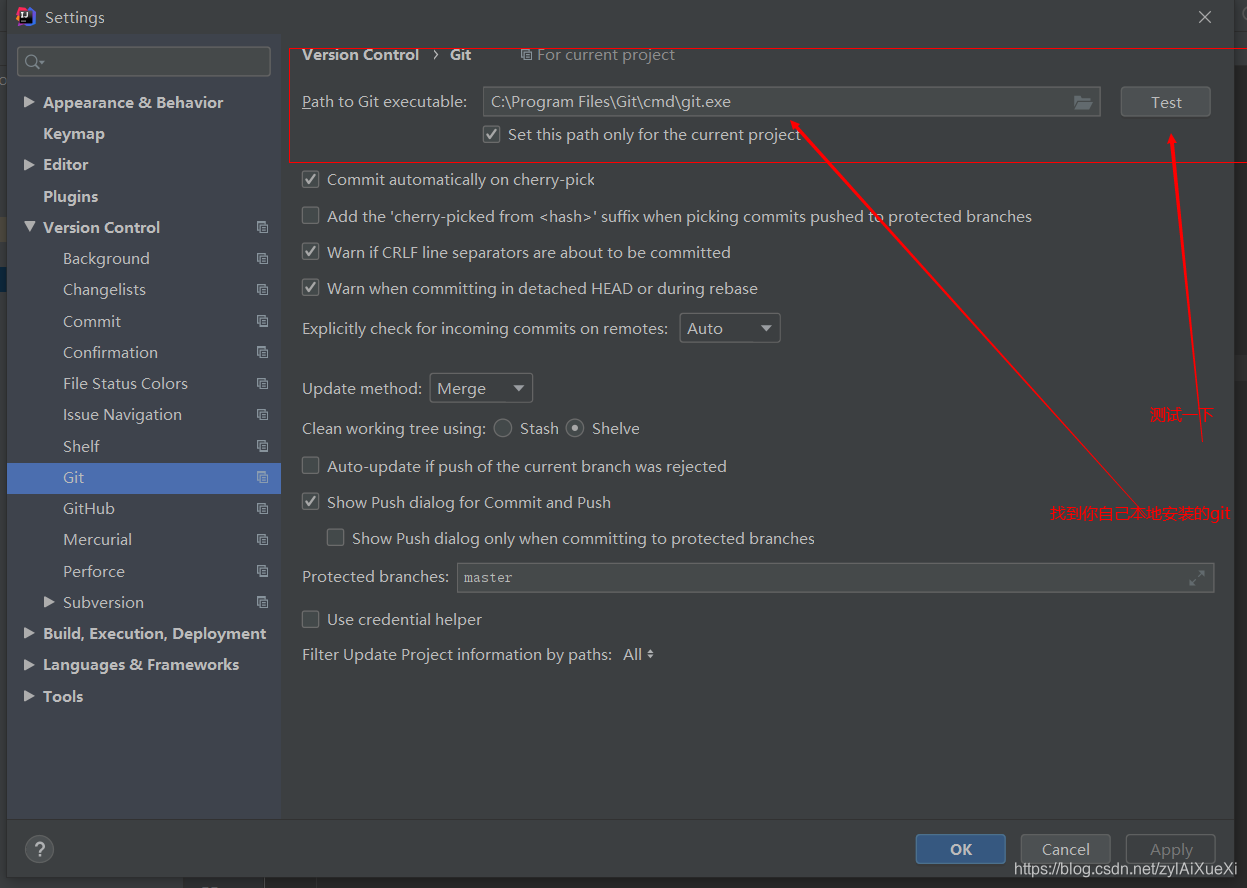
Task: Click the folder icon to browse for git.exe
Action: (x=1083, y=101)
